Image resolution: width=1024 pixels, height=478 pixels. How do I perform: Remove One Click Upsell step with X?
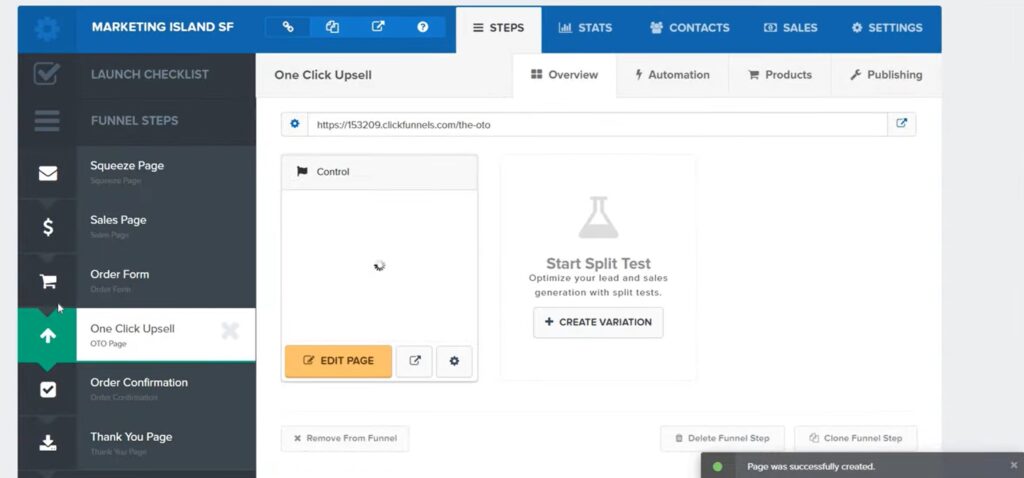230,331
